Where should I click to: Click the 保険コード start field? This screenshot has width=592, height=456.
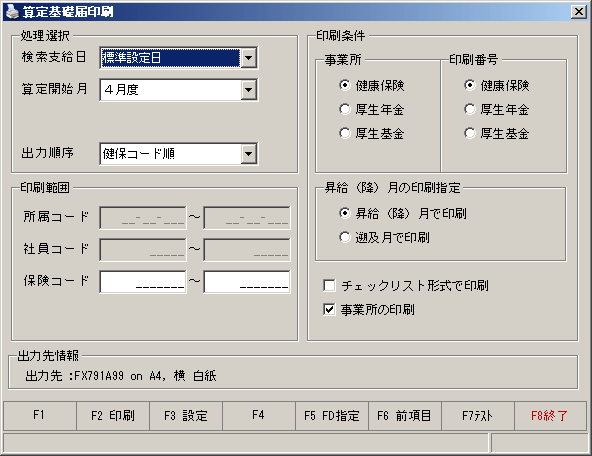click(143, 282)
